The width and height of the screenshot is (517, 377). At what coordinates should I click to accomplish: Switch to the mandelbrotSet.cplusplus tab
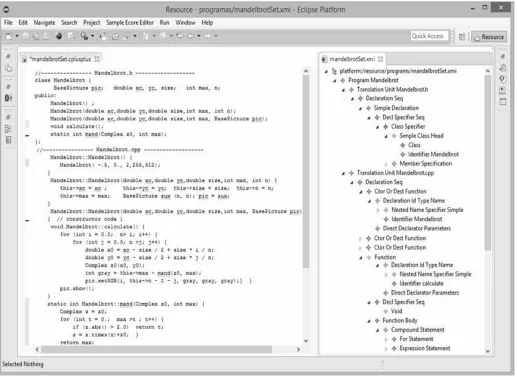(x=60, y=59)
